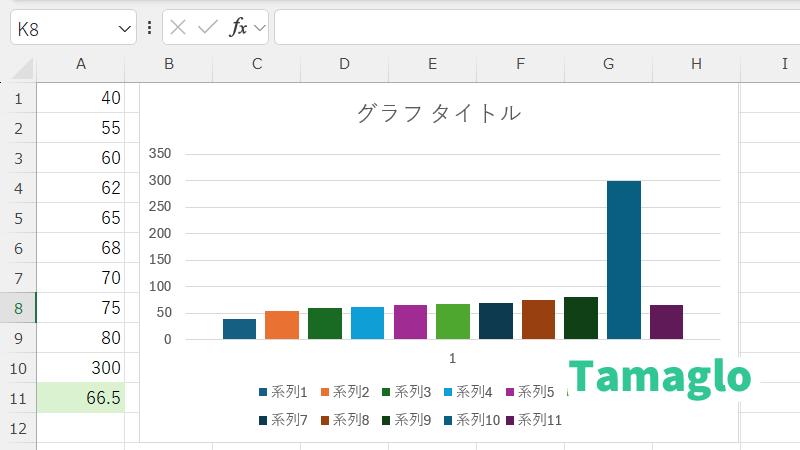Click cell A11 containing 66.5

(x=81, y=398)
